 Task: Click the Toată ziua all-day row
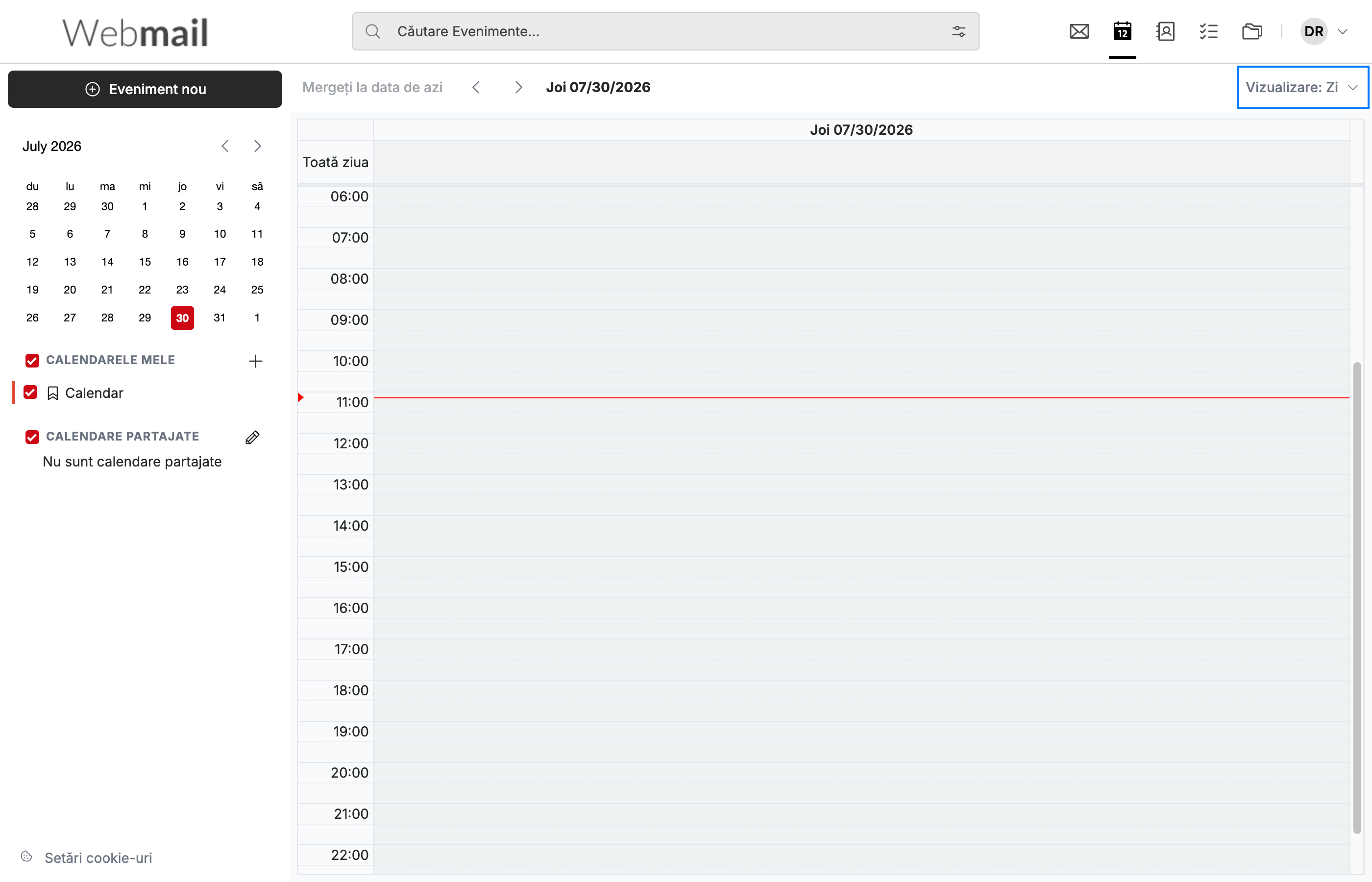pyautogui.click(x=861, y=162)
